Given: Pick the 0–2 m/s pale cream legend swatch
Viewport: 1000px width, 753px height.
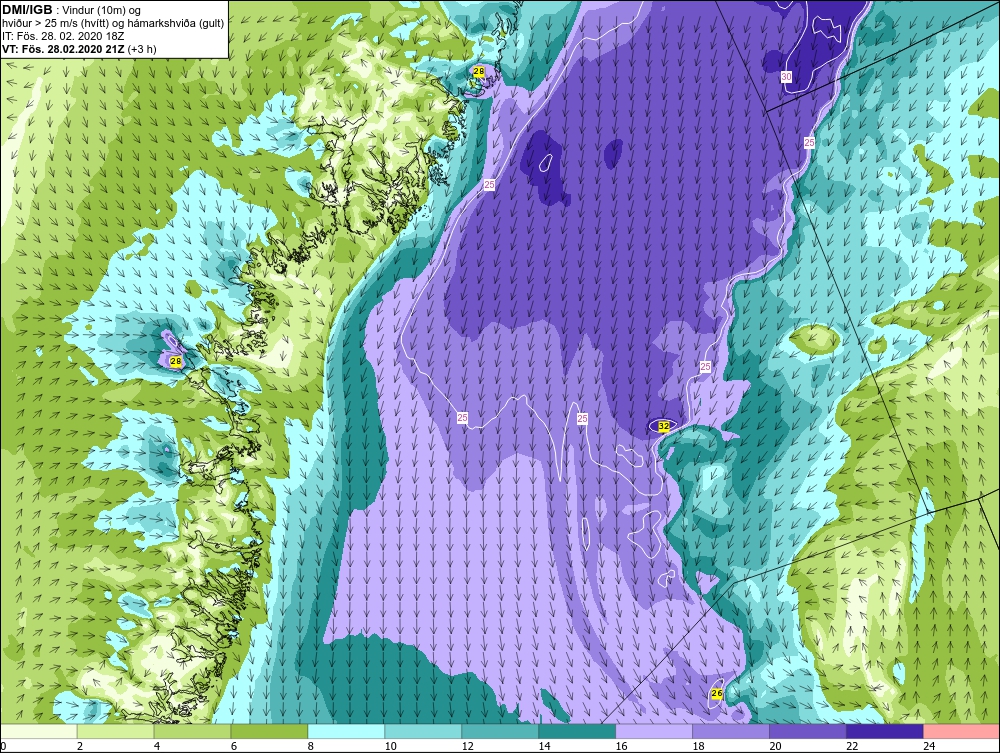Looking at the screenshot, I should 38,731.
